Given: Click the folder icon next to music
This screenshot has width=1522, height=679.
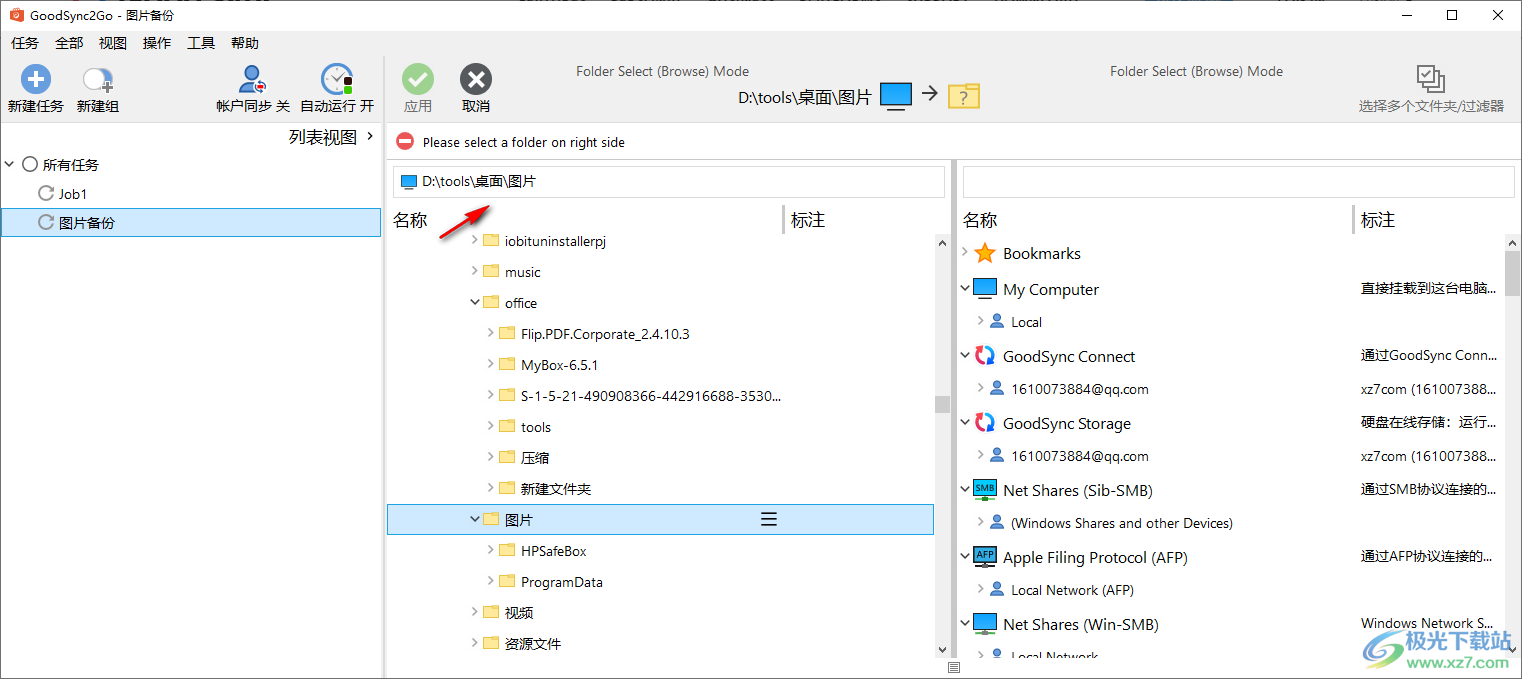Looking at the screenshot, I should (x=491, y=271).
